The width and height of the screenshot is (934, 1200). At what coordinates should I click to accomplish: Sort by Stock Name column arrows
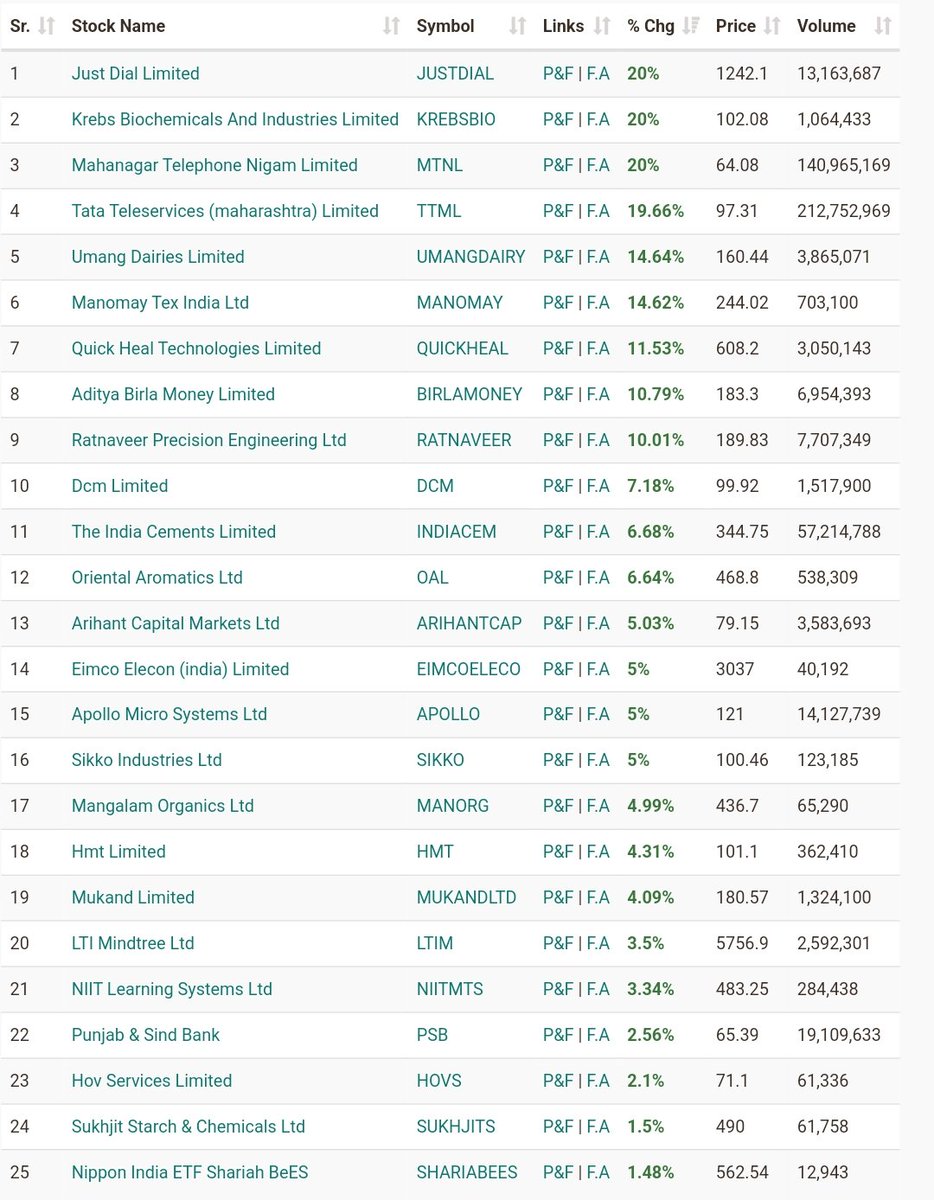point(391,26)
